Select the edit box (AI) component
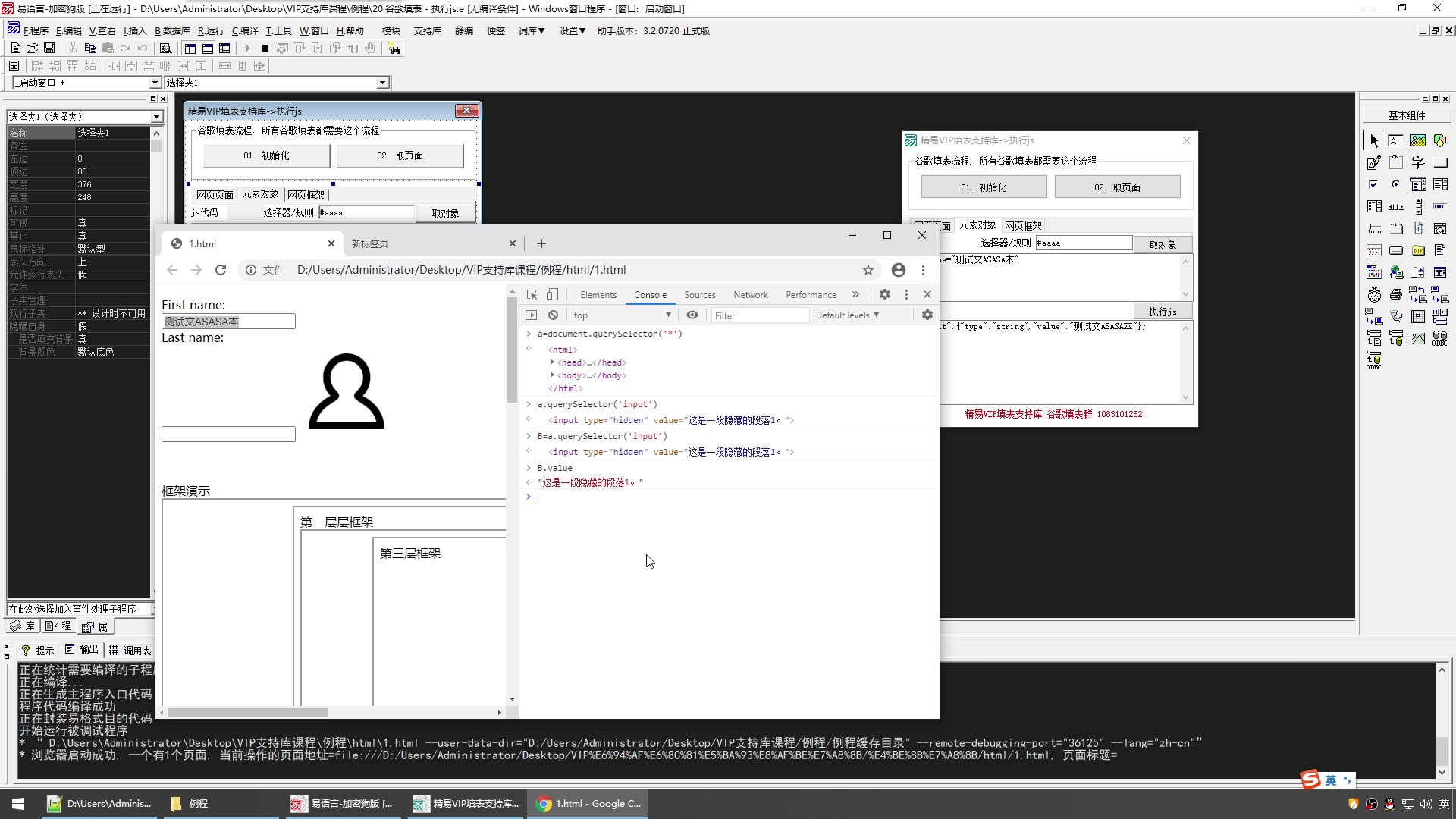This screenshot has width=1456, height=819. click(x=1395, y=140)
